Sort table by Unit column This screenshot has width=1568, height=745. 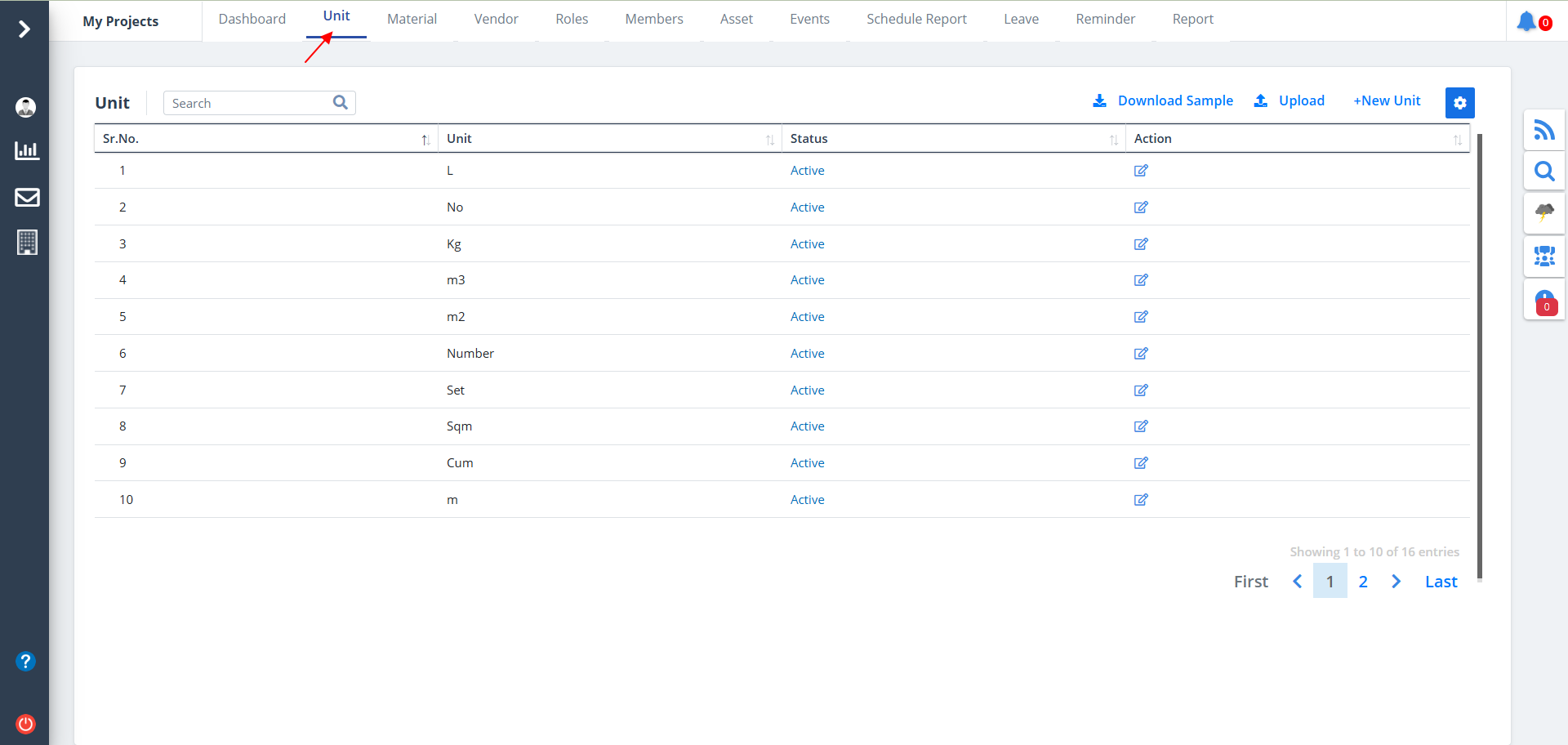pyautogui.click(x=609, y=139)
